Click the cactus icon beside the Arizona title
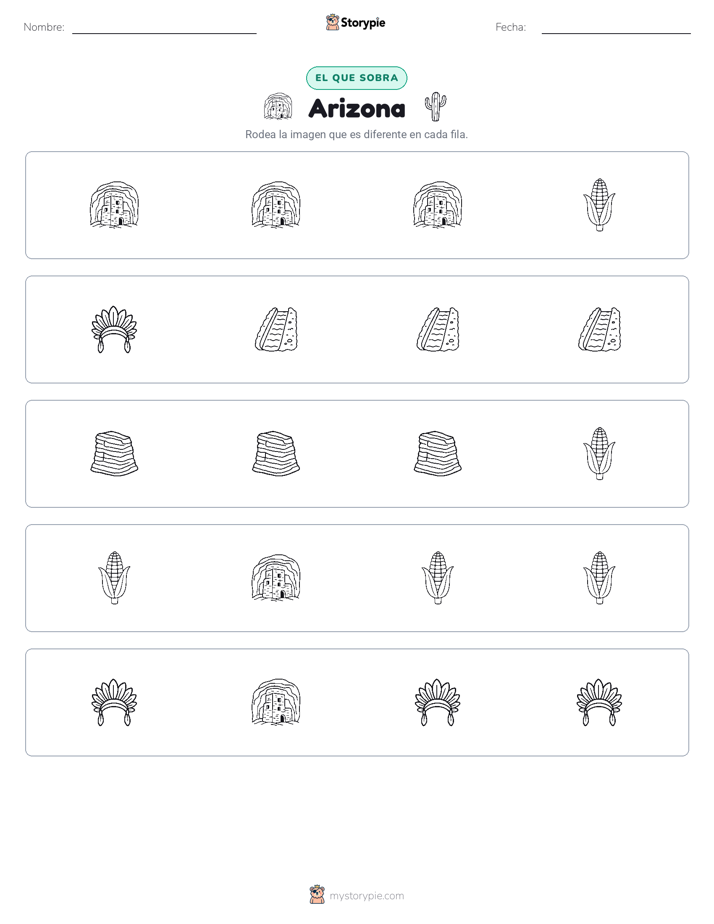Viewport: 714px width, 924px height. 435,107
